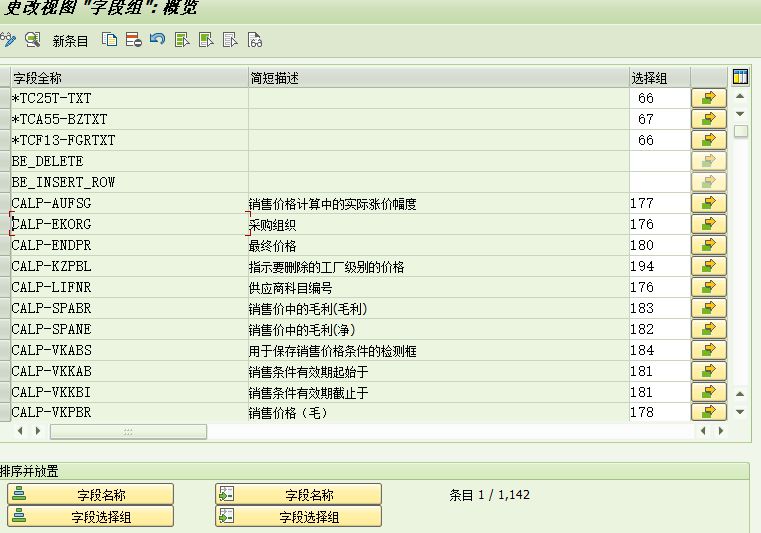The image size is (761, 533).
Task: Click the details magnifier icon
Action: (33, 40)
